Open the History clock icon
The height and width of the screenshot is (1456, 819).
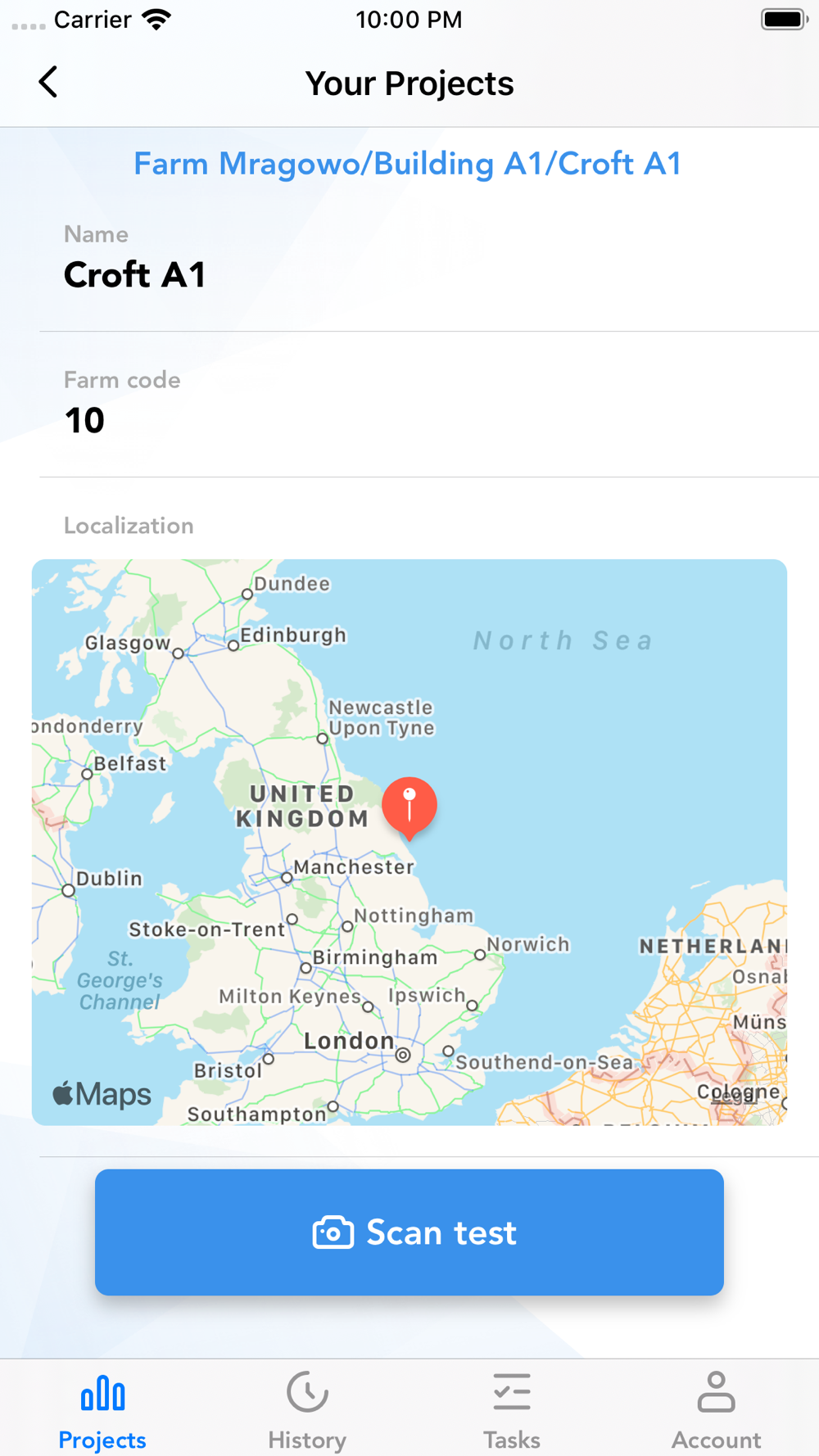pos(307,1392)
